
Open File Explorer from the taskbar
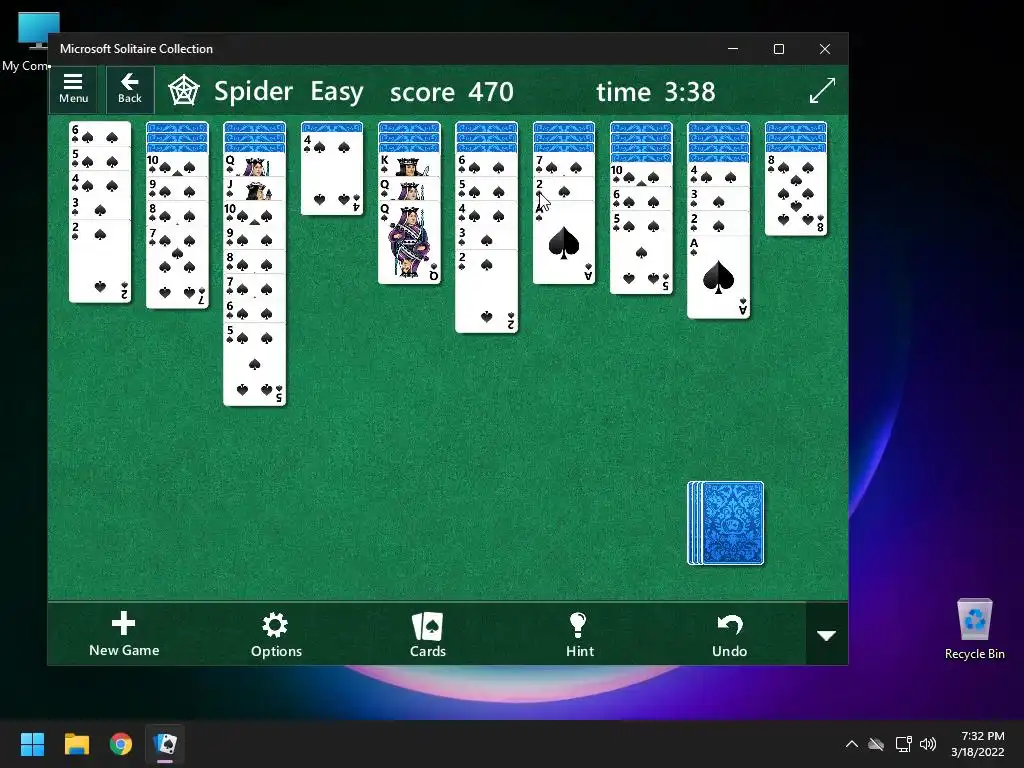(x=76, y=744)
